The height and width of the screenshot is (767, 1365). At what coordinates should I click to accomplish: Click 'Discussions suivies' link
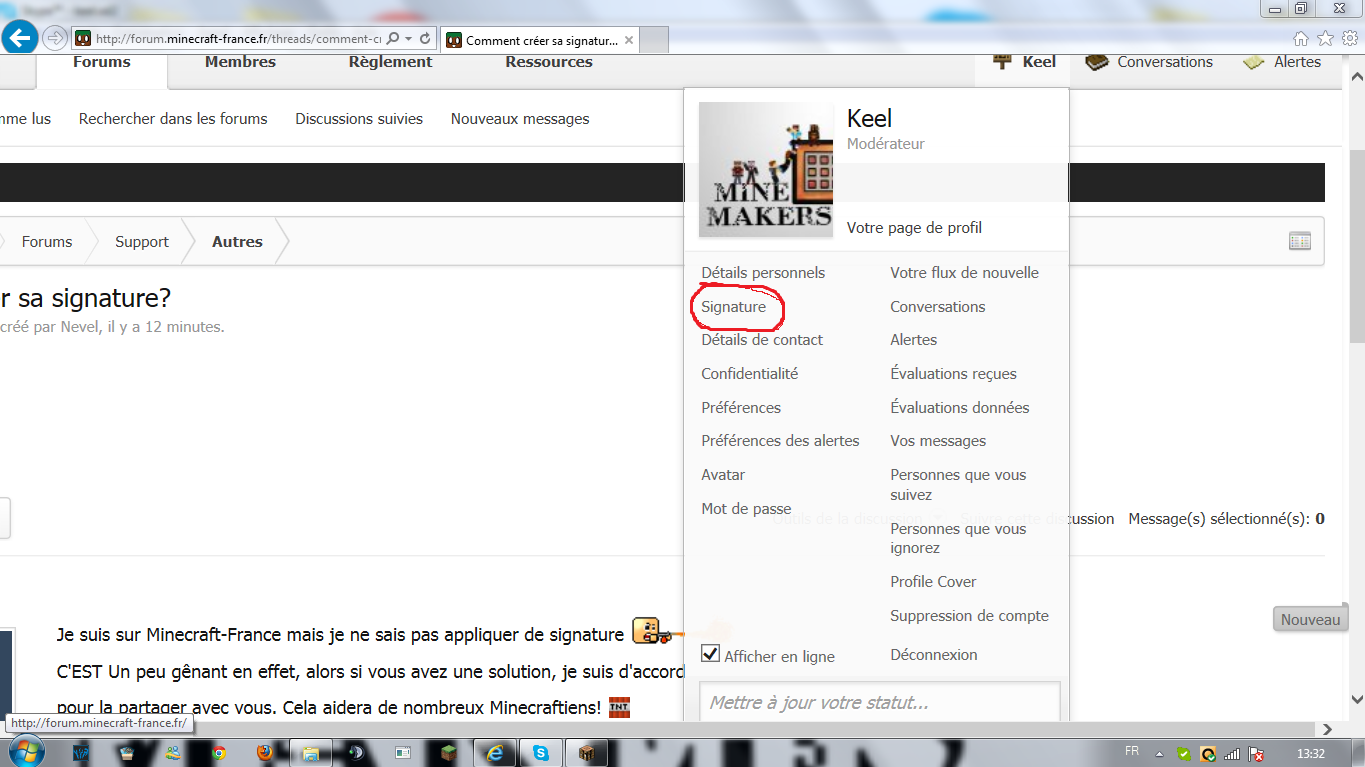click(359, 119)
